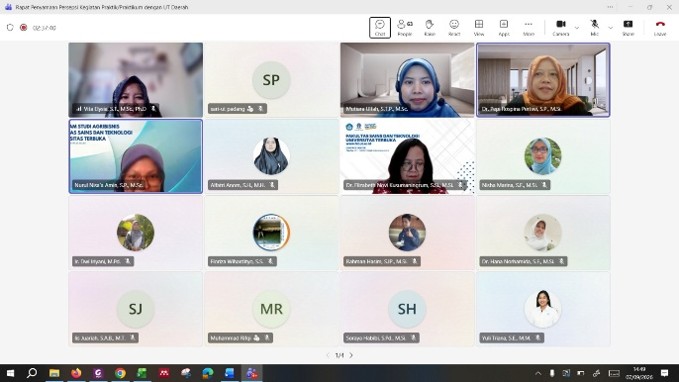Select the SH avatar tile
679x382 pixels.
[407, 309]
